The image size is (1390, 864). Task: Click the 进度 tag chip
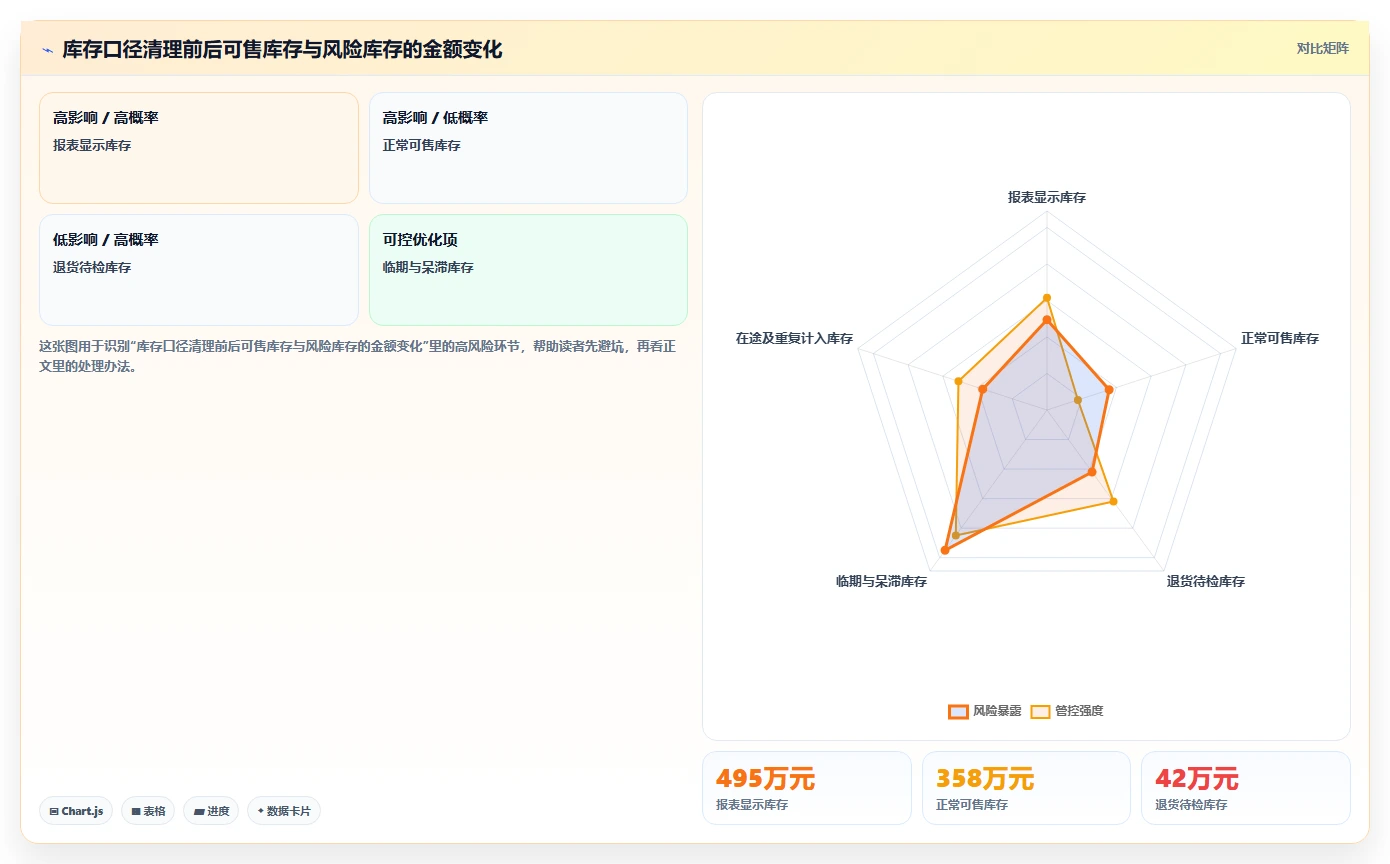tap(211, 811)
